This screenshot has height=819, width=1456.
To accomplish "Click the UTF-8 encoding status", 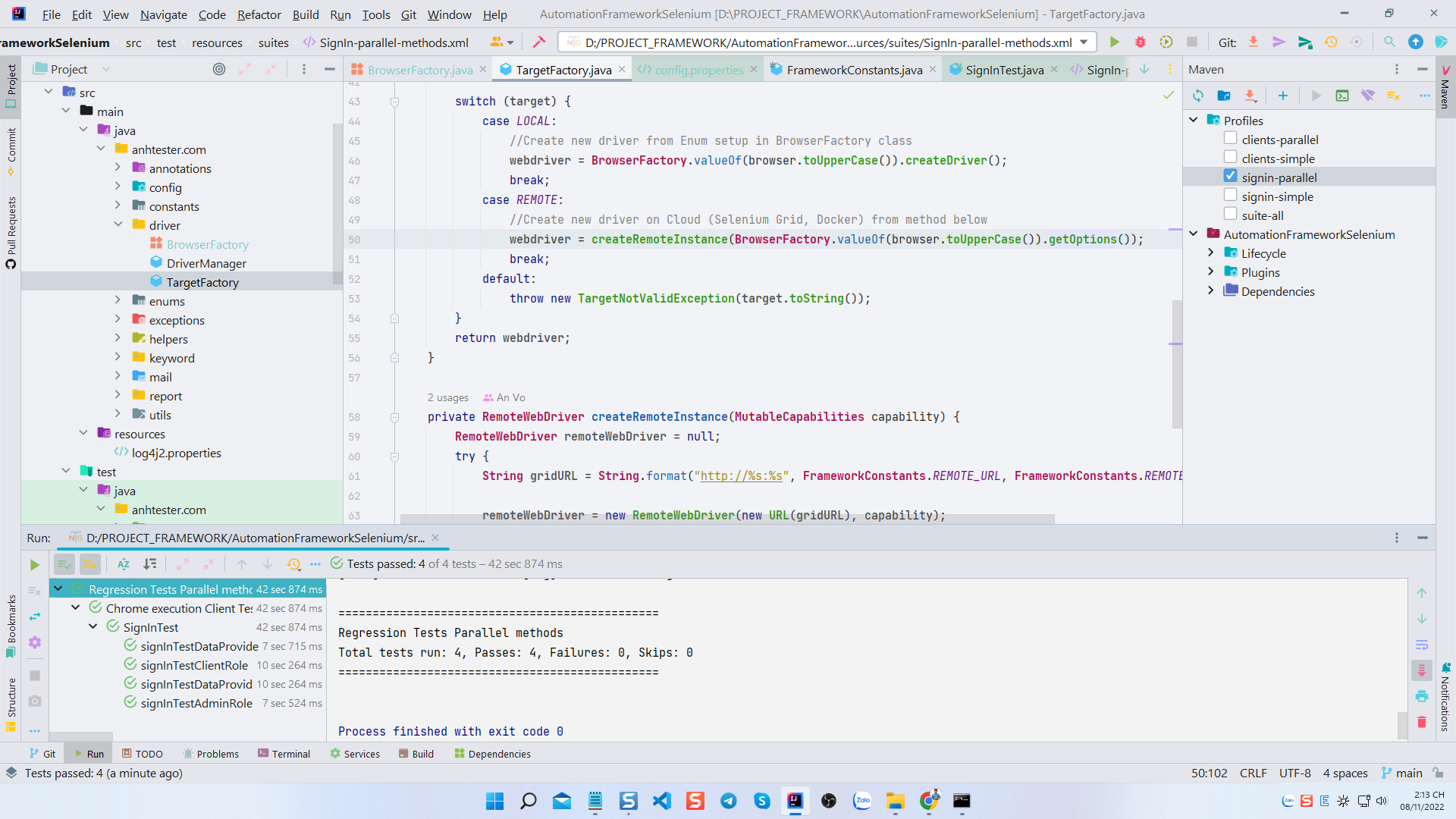I will (1294, 773).
